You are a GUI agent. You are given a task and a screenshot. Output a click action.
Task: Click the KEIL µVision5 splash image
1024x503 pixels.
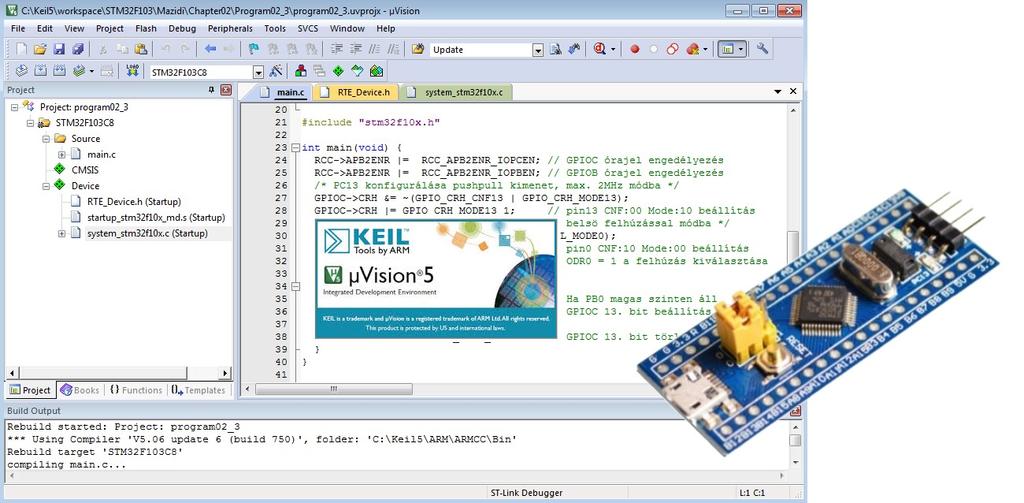pyautogui.click(x=436, y=279)
